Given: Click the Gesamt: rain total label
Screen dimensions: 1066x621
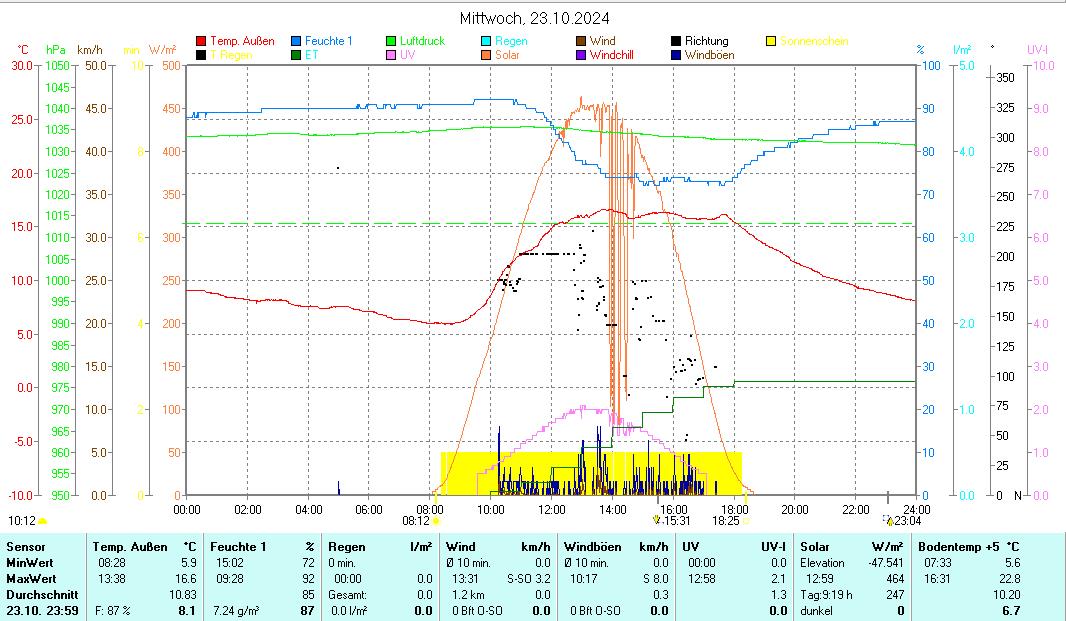Looking at the screenshot, I should pos(347,594).
